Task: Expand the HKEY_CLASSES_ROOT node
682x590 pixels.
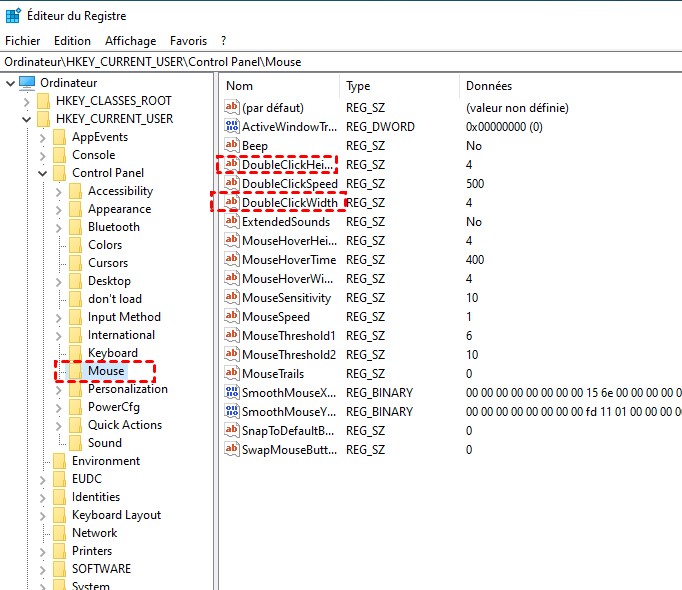Action: click(x=27, y=102)
